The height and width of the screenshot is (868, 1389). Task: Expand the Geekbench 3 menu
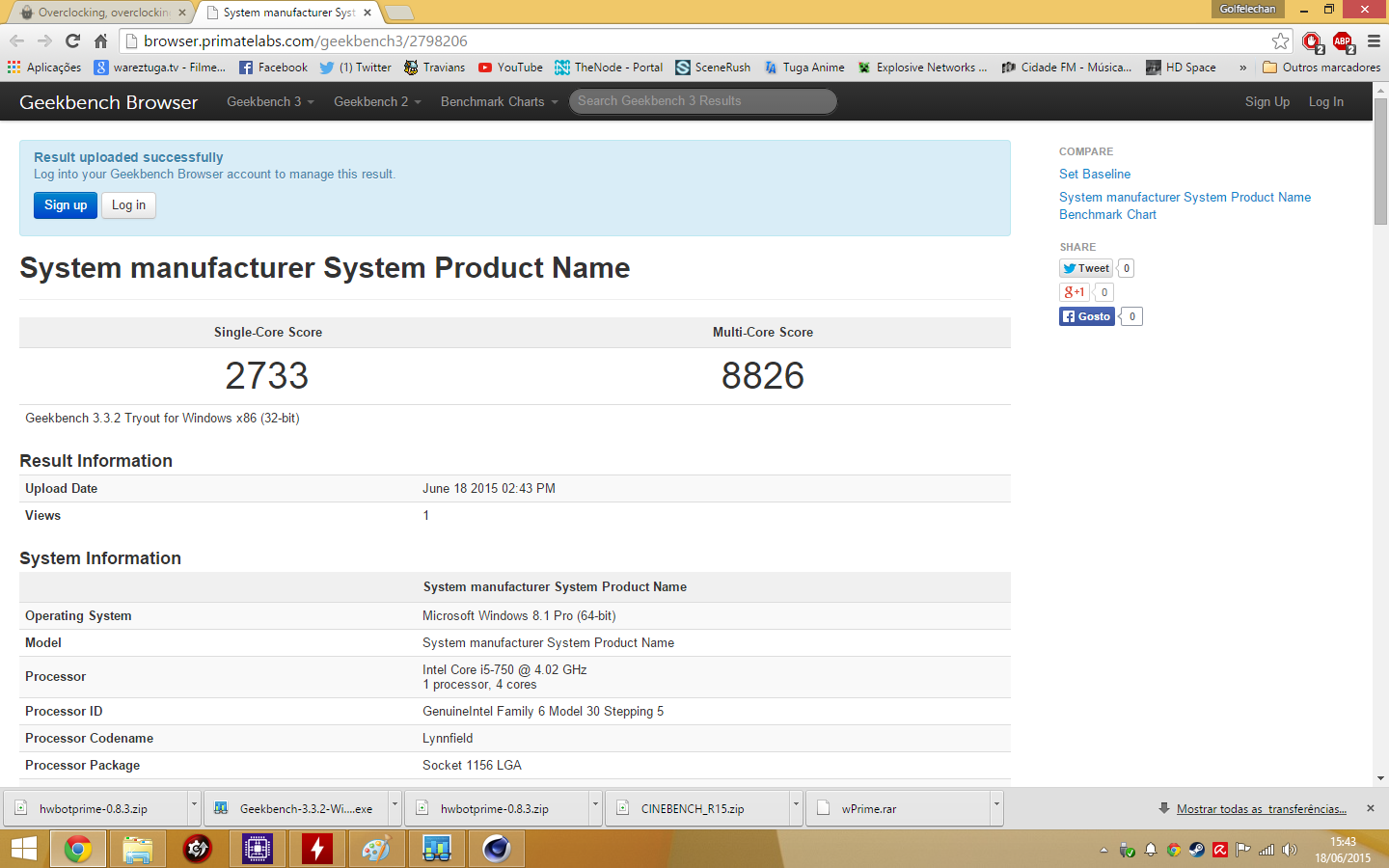pos(270,101)
